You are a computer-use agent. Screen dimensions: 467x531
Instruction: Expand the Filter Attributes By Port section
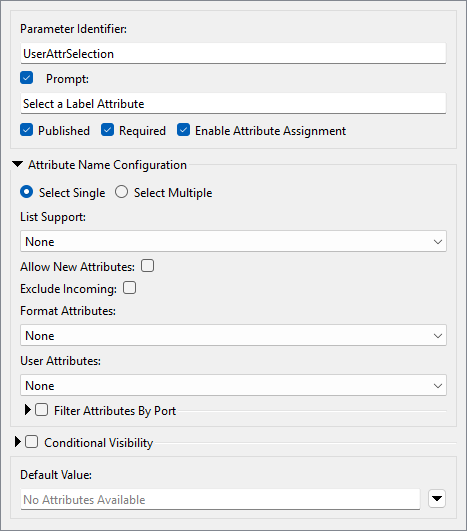coord(28,410)
